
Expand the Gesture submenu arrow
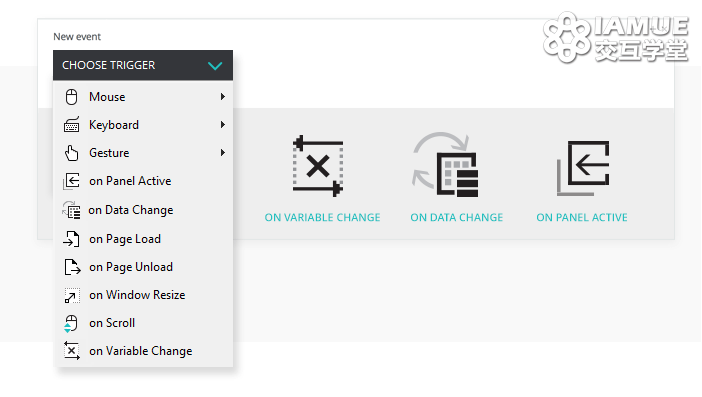[223, 153]
